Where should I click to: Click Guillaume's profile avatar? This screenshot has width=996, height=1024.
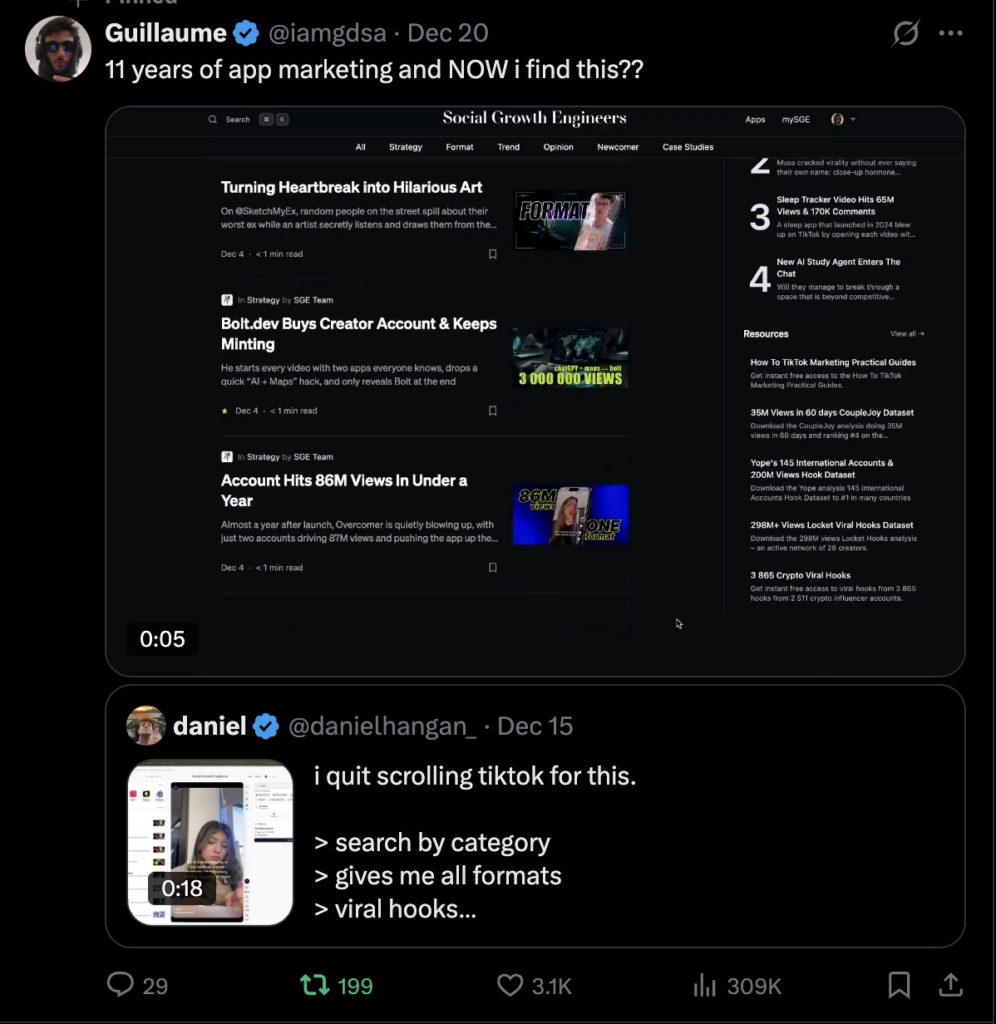click(x=58, y=48)
